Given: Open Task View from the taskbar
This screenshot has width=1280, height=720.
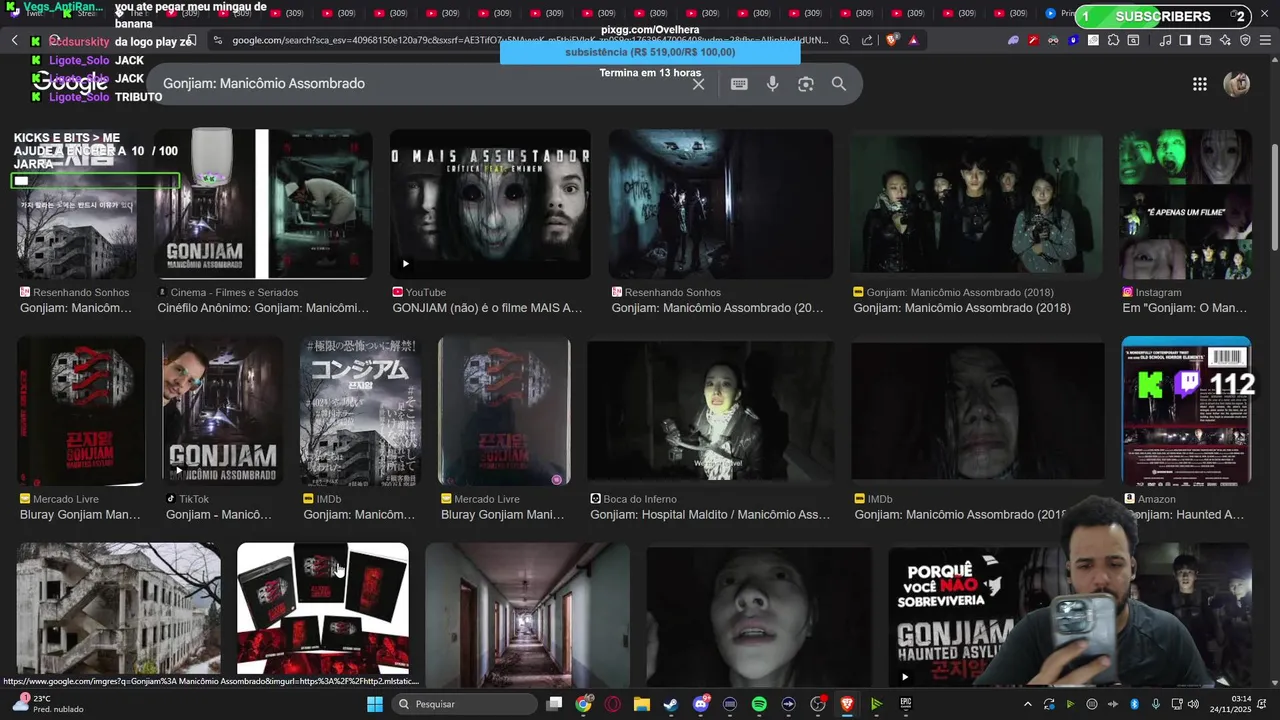Looking at the screenshot, I should tap(555, 704).
